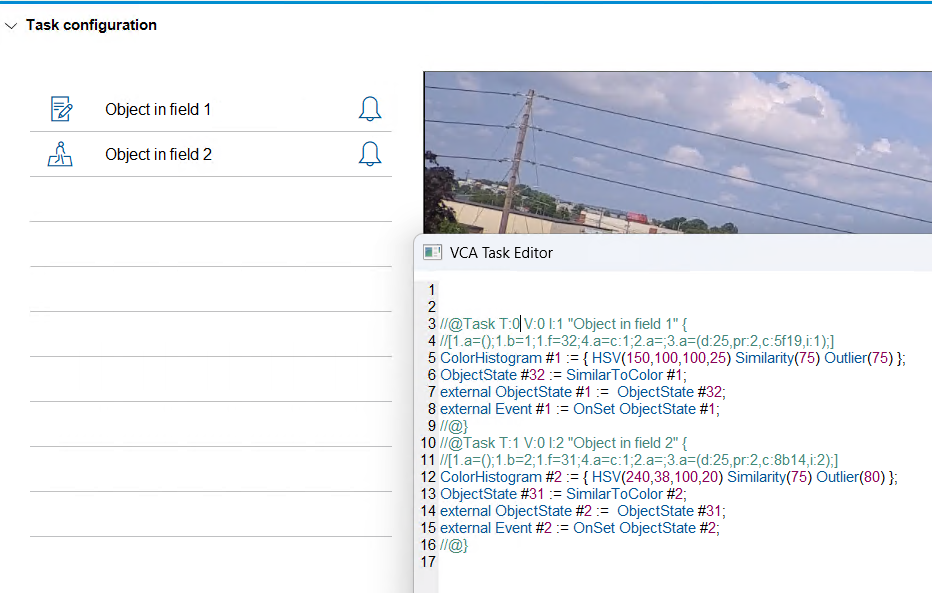Click the VCA Task Editor window icon
The width and height of the screenshot is (932, 593).
click(x=432, y=253)
